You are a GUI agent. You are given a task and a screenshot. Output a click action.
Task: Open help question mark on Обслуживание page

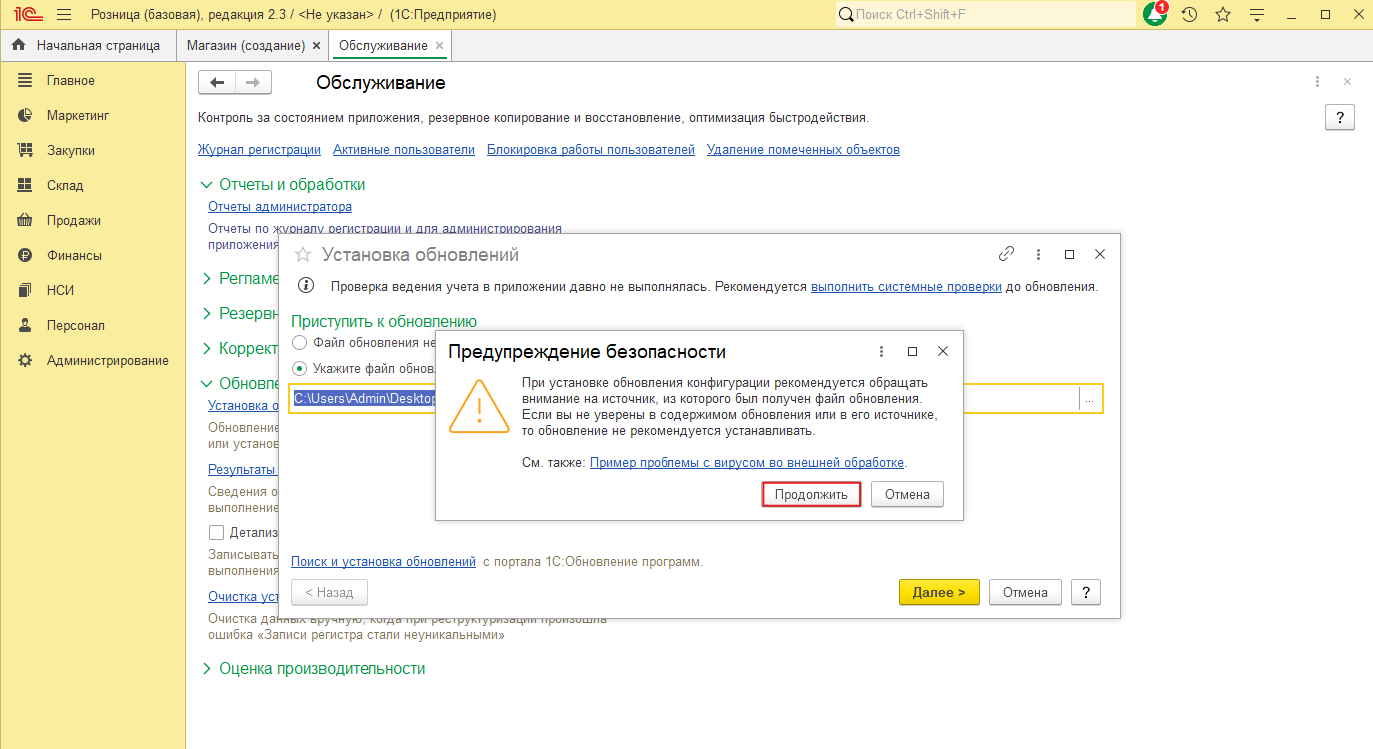1340,117
